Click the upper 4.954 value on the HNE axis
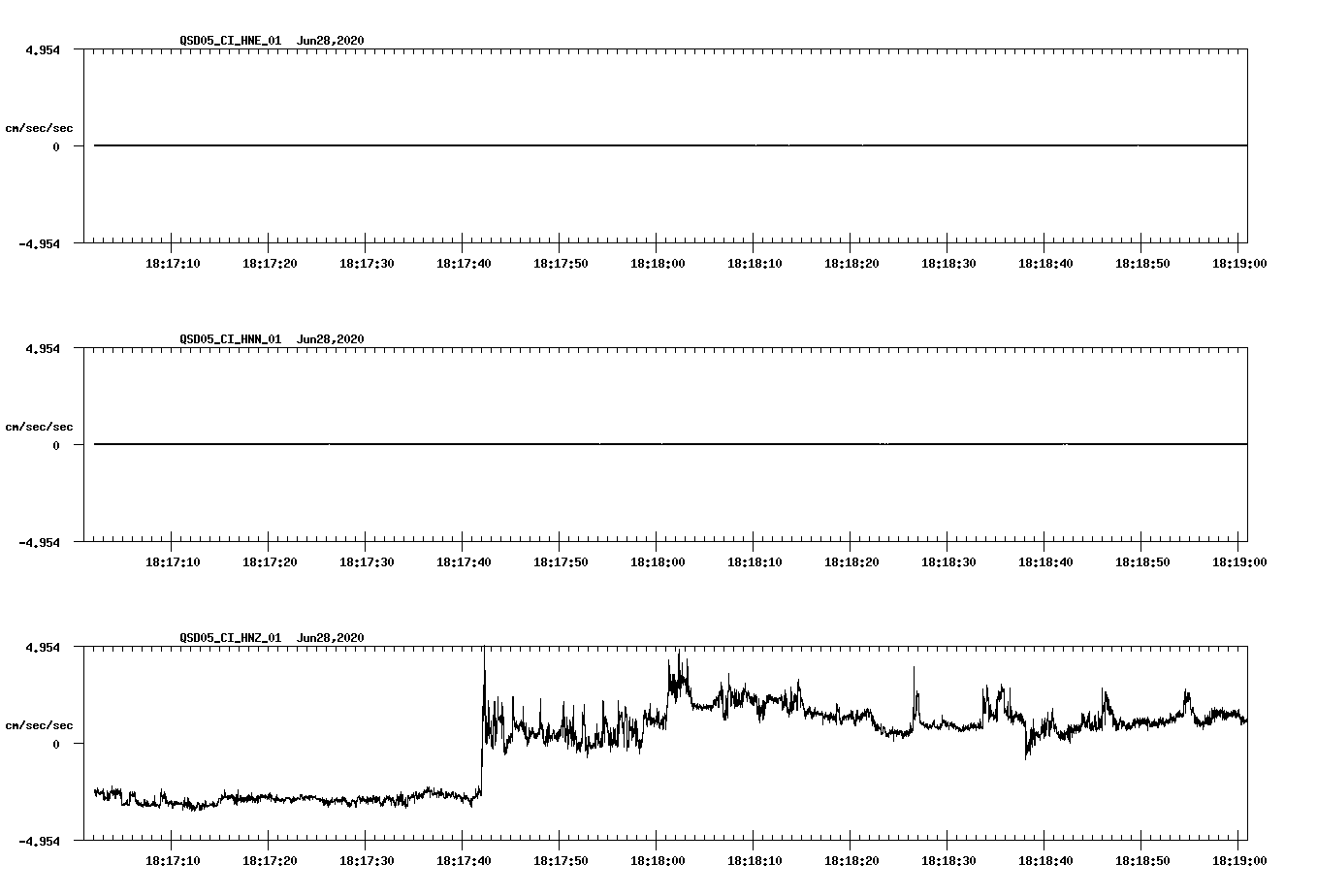Screen dimensions: 1317x896 coord(42,49)
